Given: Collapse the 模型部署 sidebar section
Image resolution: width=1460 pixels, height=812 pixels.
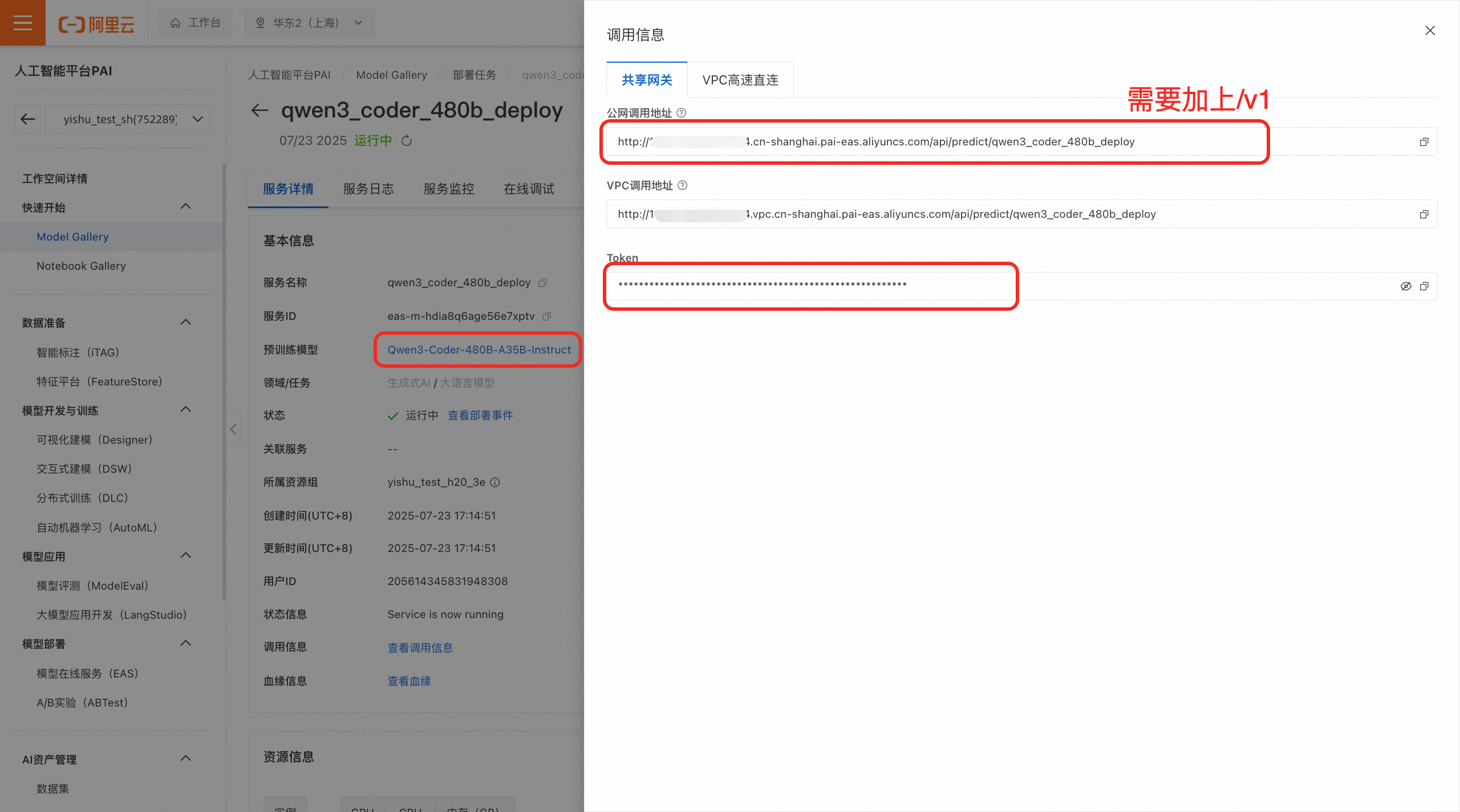Looking at the screenshot, I should pos(186,643).
